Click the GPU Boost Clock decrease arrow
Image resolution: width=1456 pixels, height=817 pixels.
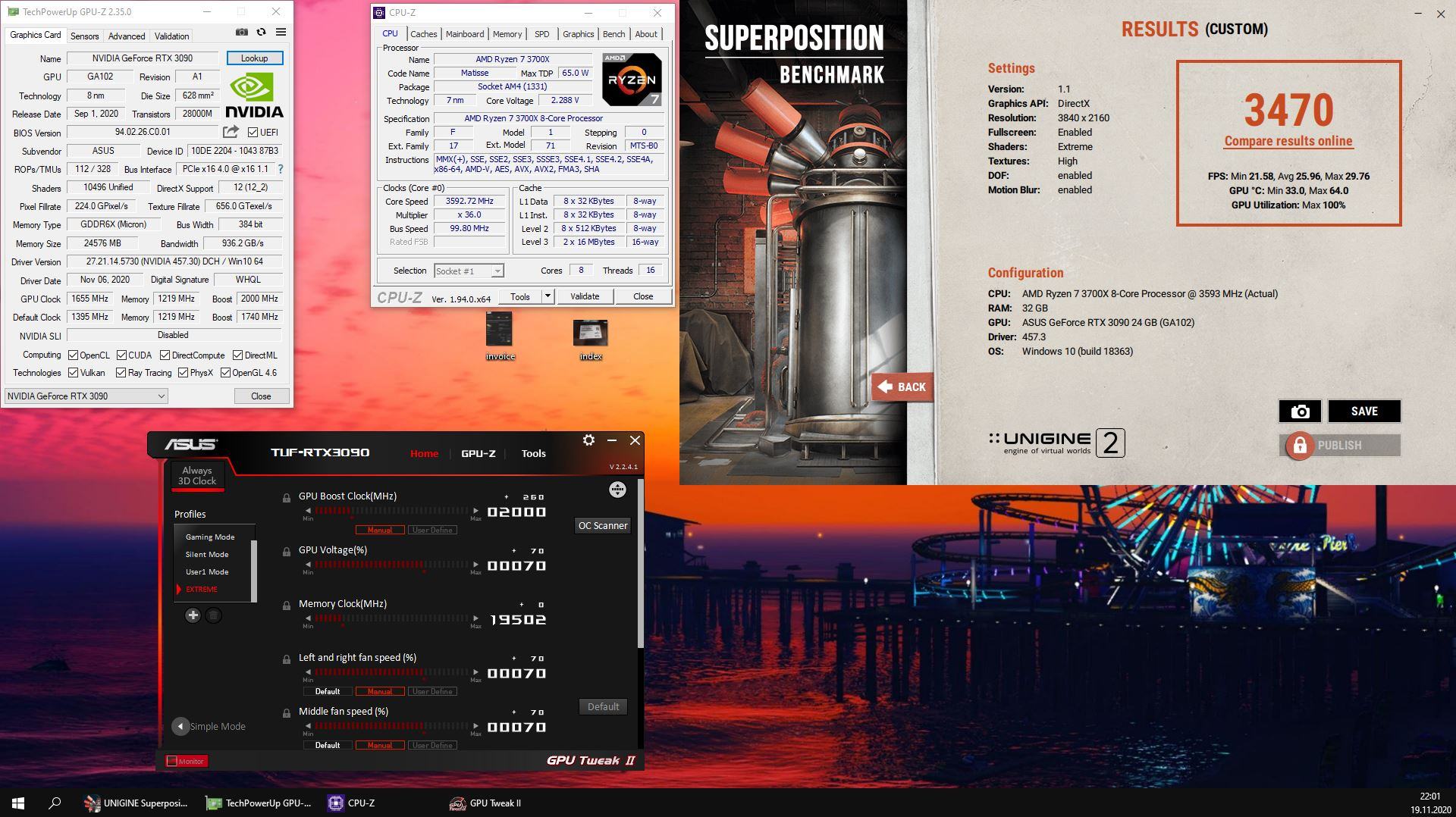tap(308, 511)
